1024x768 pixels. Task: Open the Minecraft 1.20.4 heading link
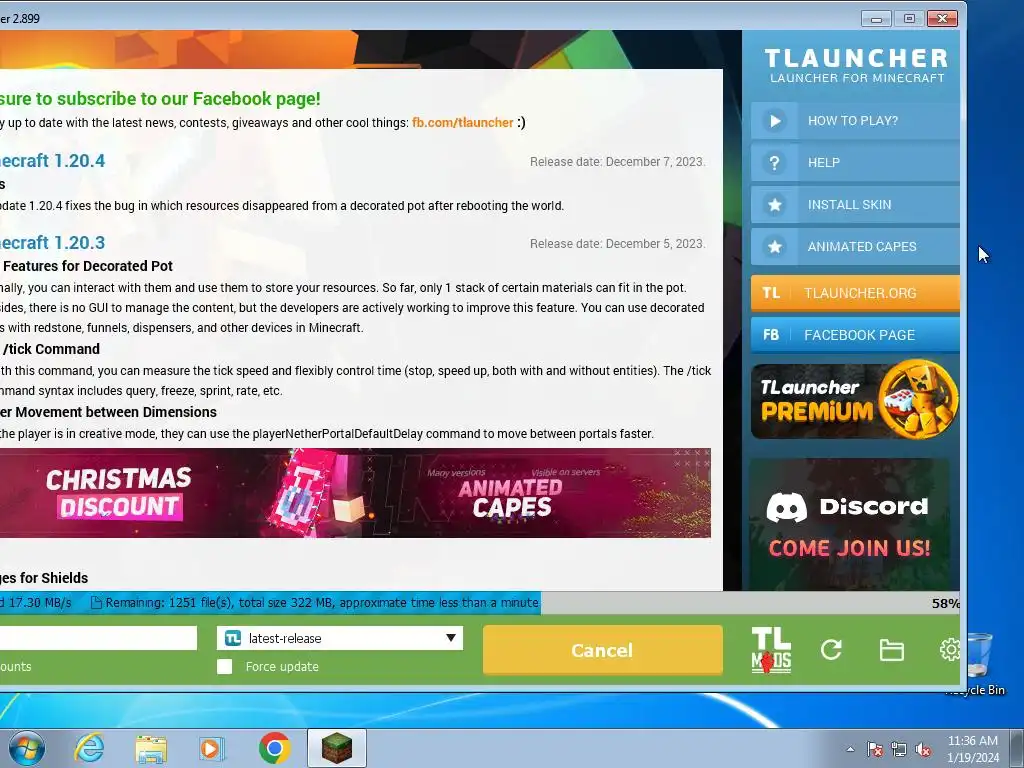(52, 161)
